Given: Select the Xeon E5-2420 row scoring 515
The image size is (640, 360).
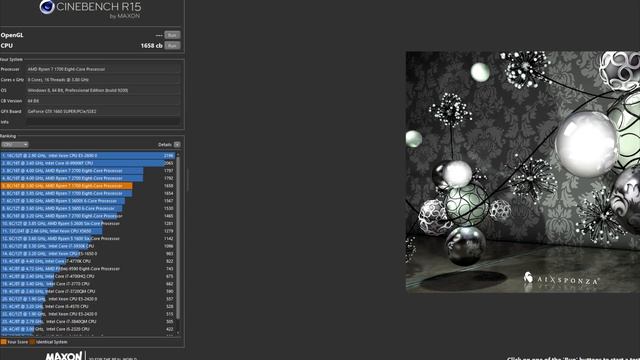Looking at the screenshot, I should pyautogui.click(x=88, y=314).
